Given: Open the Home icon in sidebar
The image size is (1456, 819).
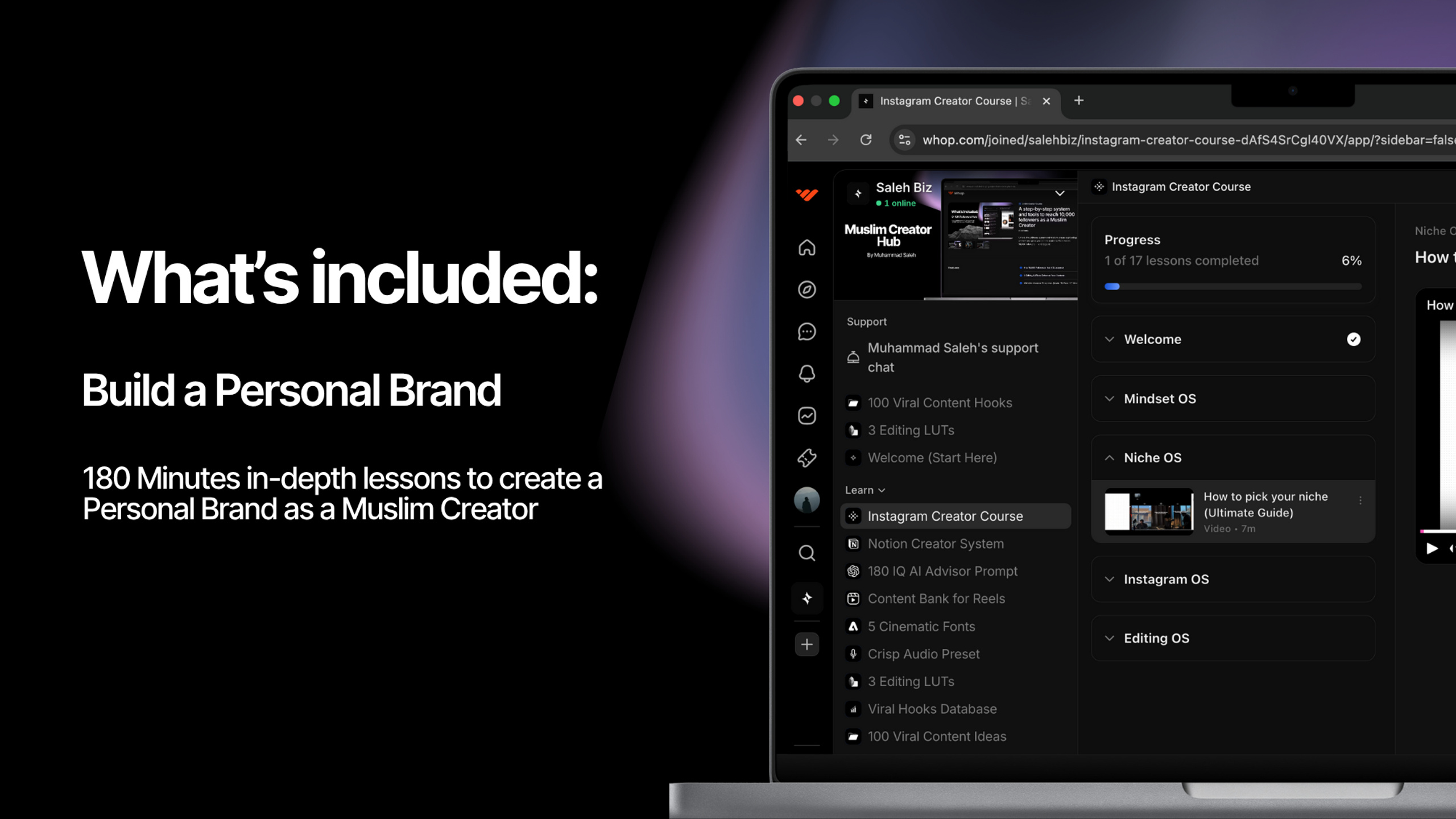Looking at the screenshot, I should 806,248.
